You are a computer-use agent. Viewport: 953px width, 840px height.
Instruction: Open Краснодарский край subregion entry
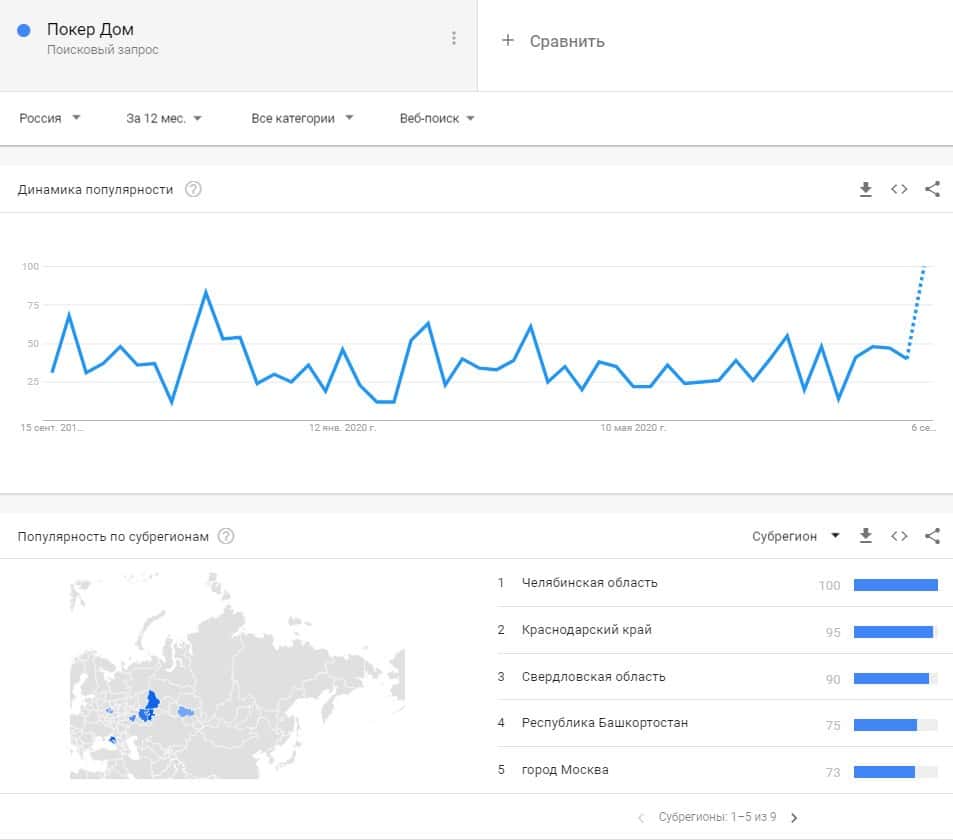(x=587, y=630)
